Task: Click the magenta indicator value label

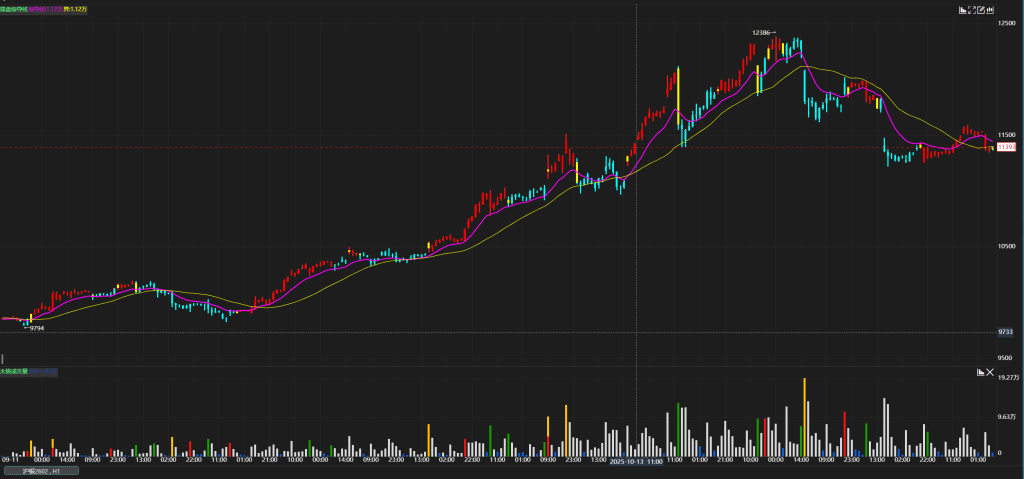Action: pos(47,9)
